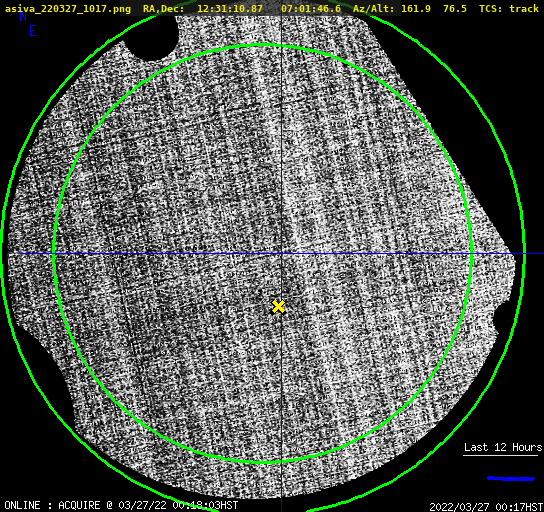
Task: Click the bottom of the vertical blue crosshair line
Action: (x=281, y=509)
